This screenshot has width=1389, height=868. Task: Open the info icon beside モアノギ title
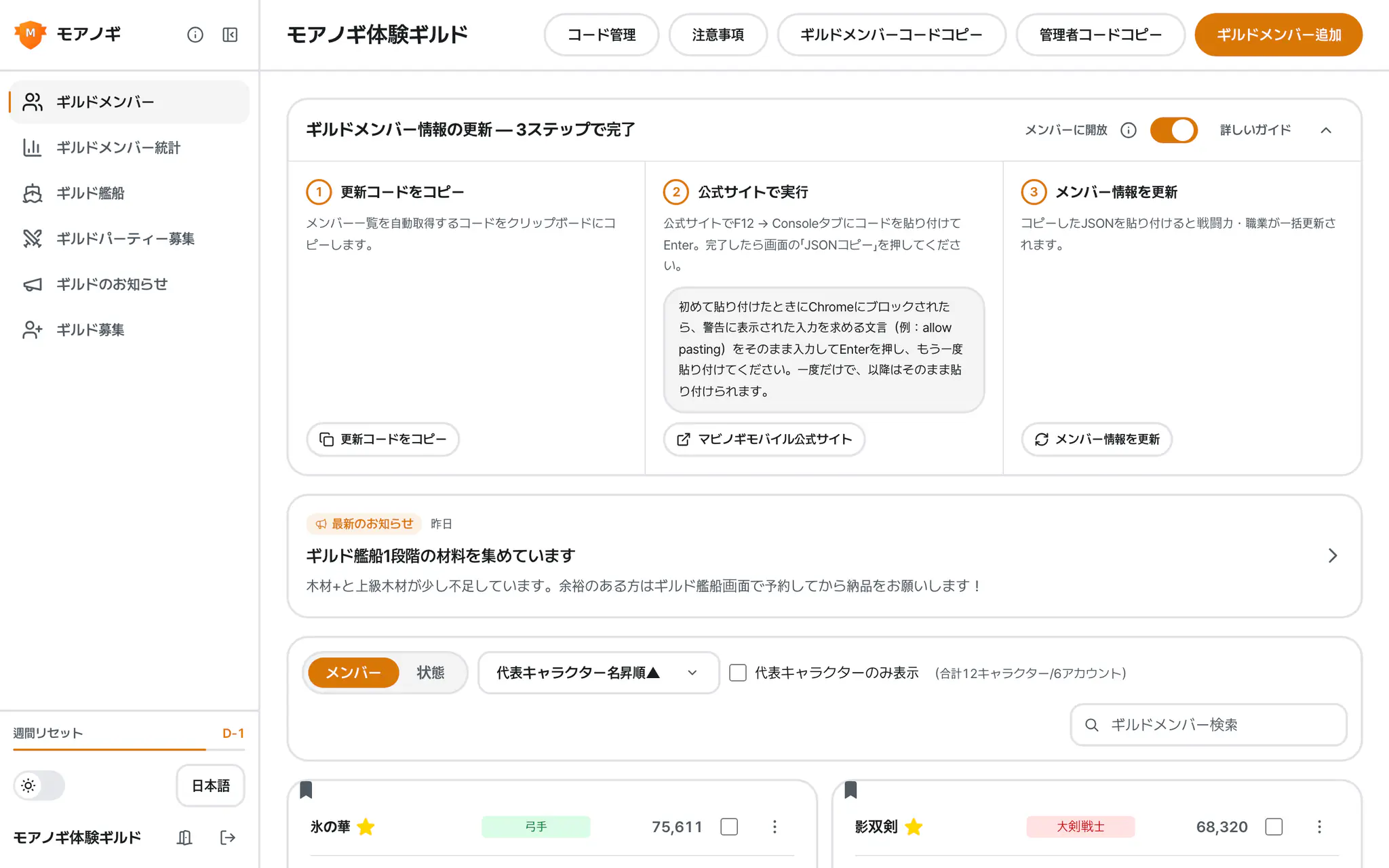click(195, 35)
